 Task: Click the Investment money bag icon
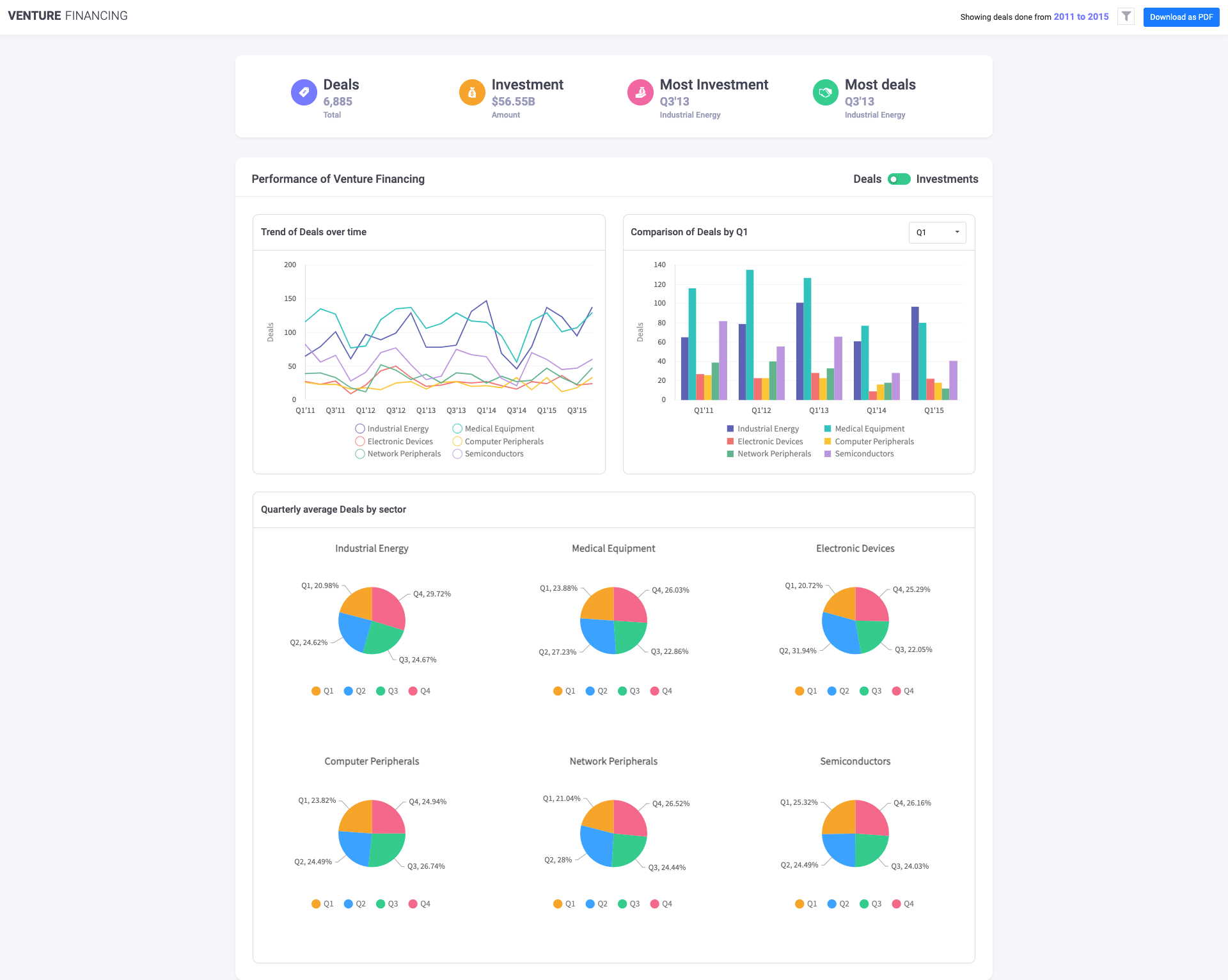[x=472, y=92]
